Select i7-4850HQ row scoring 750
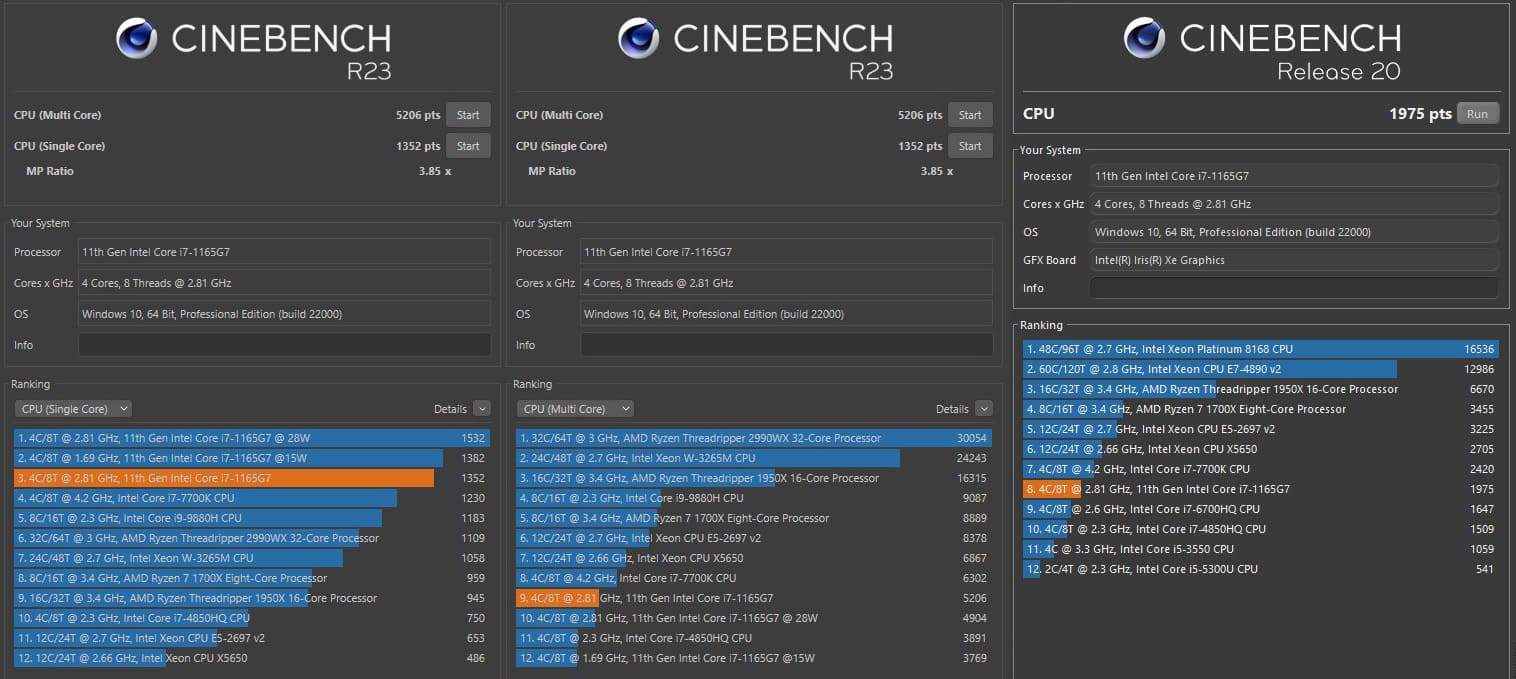This screenshot has width=1516, height=679. (252, 618)
